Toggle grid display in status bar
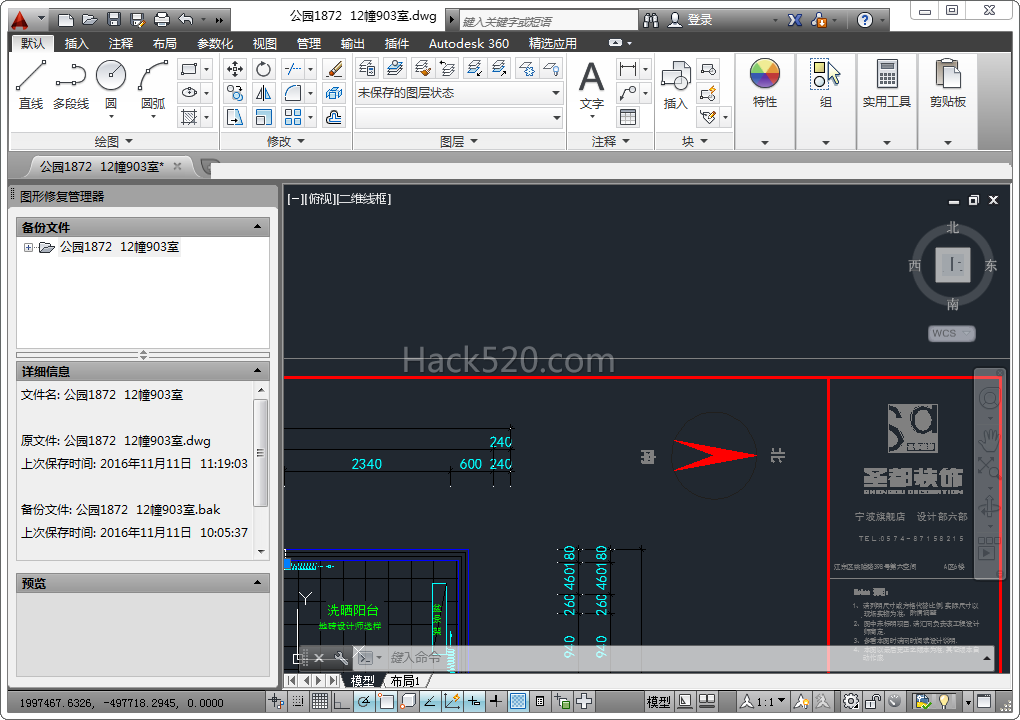This screenshot has height=720, width=1020. 319,702
